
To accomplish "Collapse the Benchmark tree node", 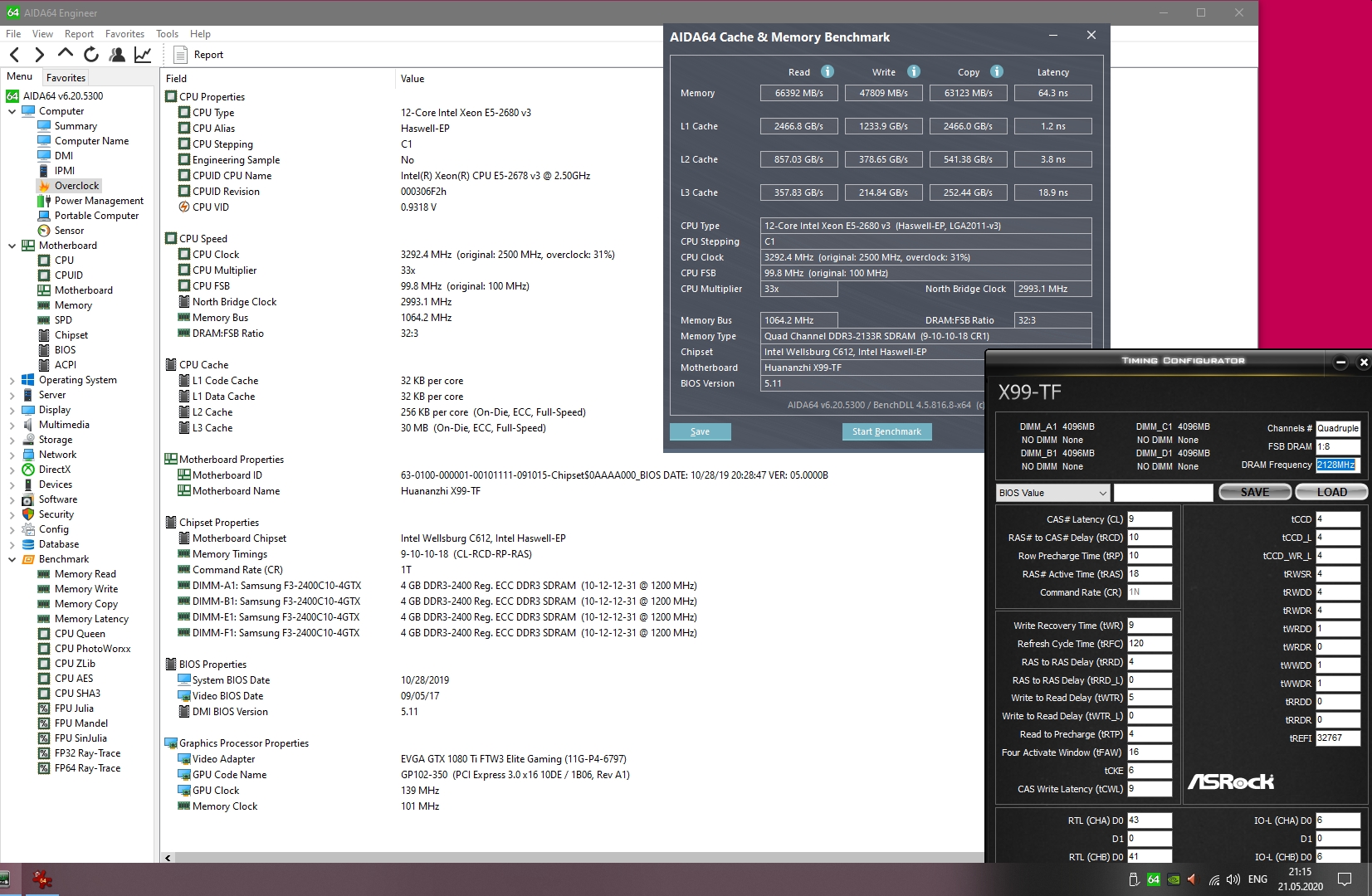I will tap(12, 559).
